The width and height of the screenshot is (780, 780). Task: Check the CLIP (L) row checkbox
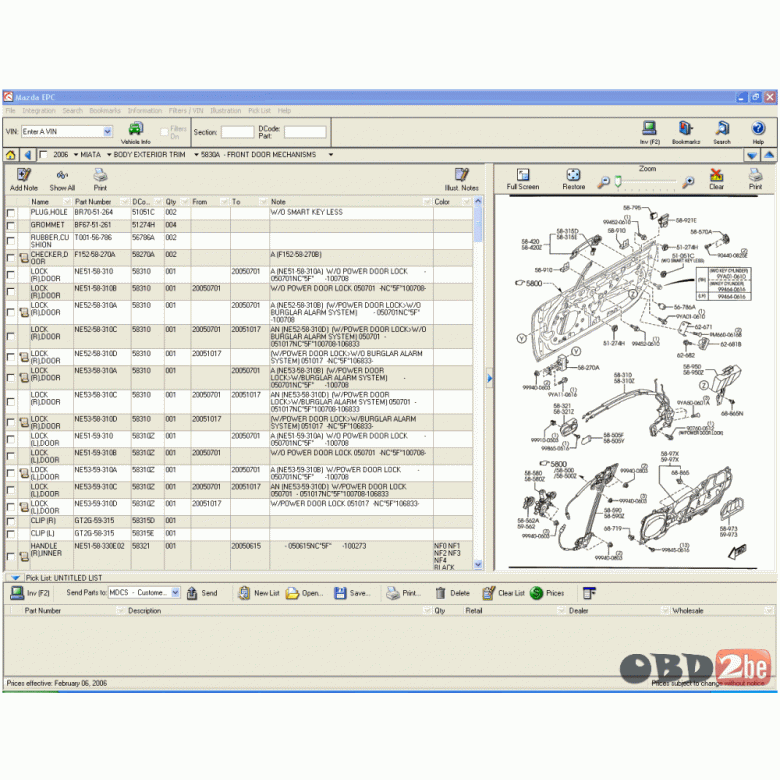10,534
